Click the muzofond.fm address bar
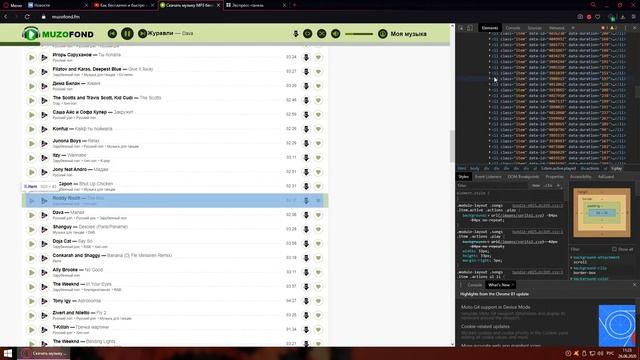 pos(66,17)
